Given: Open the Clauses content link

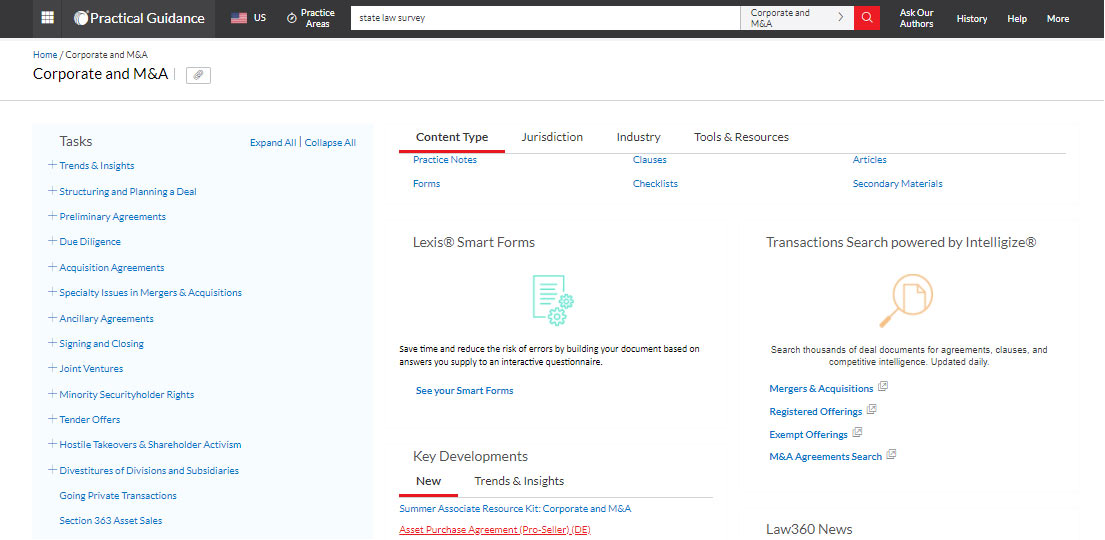Looking at the screenshot, I should point(650,160).
